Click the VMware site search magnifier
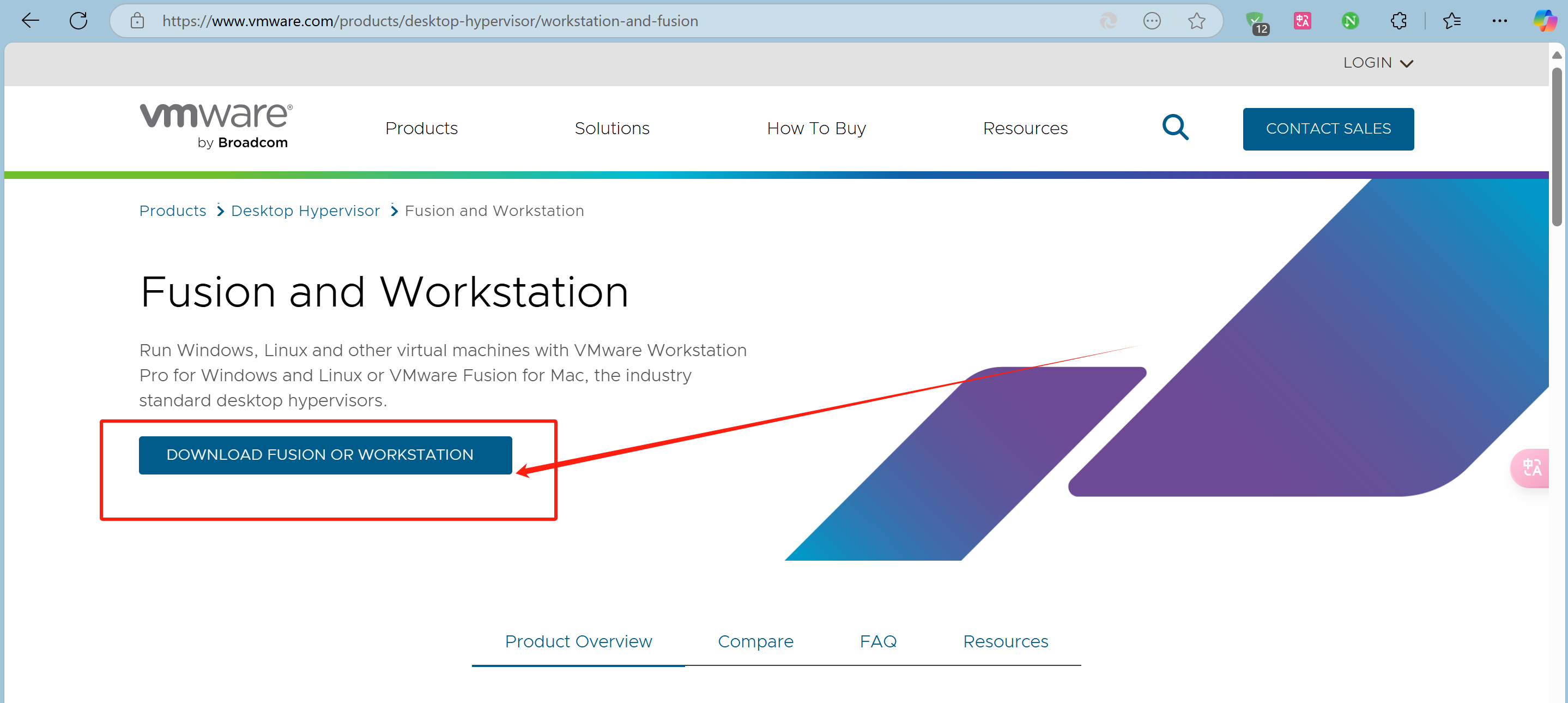 coord(1175,127)
